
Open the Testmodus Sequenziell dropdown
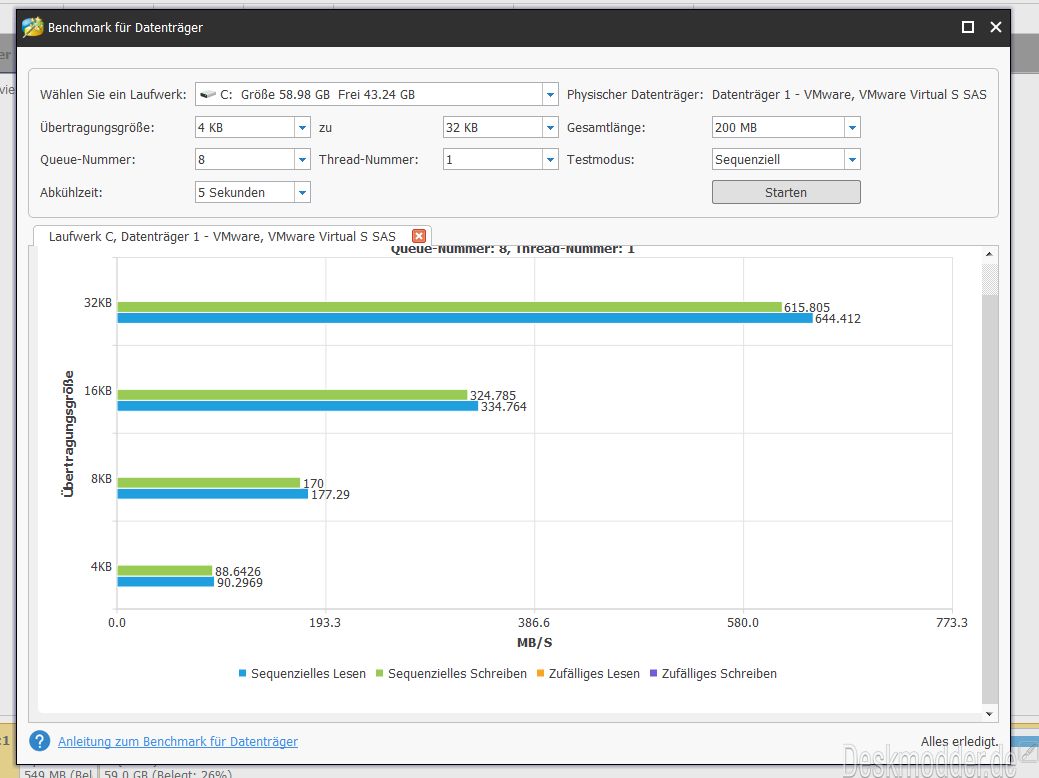(852, 159)
